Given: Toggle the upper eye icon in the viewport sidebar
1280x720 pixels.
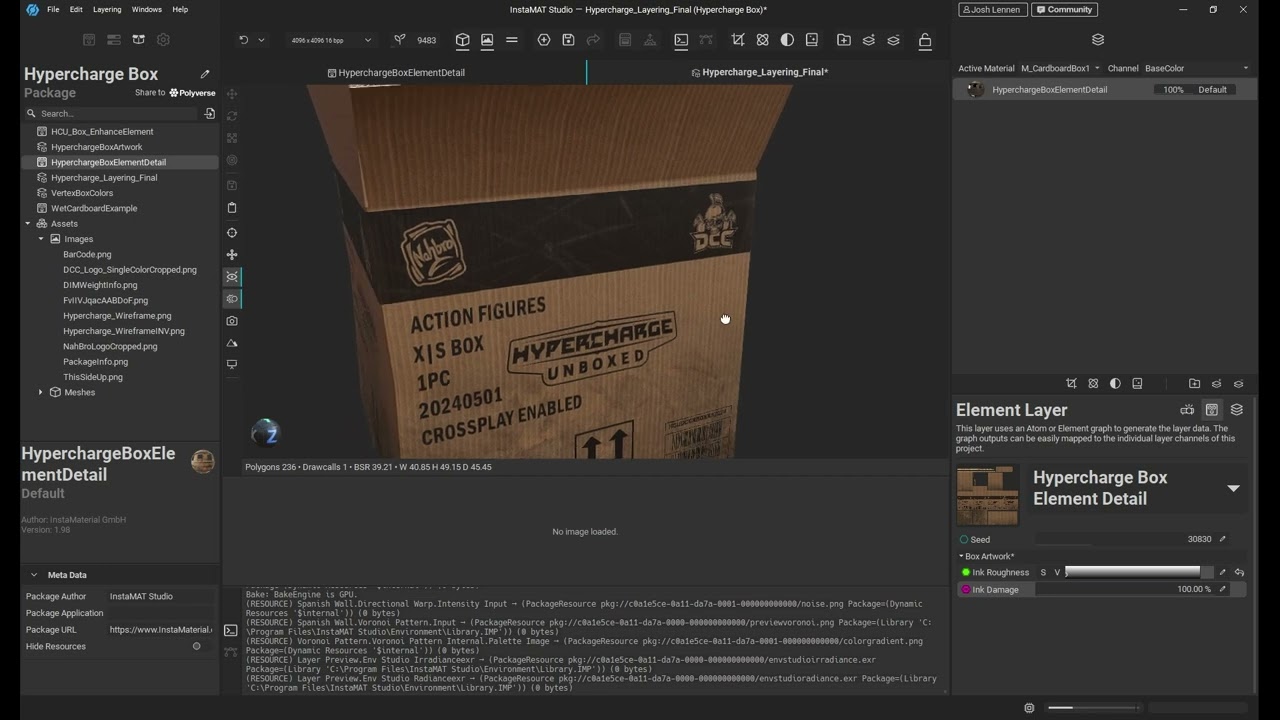Looking at the screenshot, I should click(x=232, y=277).
